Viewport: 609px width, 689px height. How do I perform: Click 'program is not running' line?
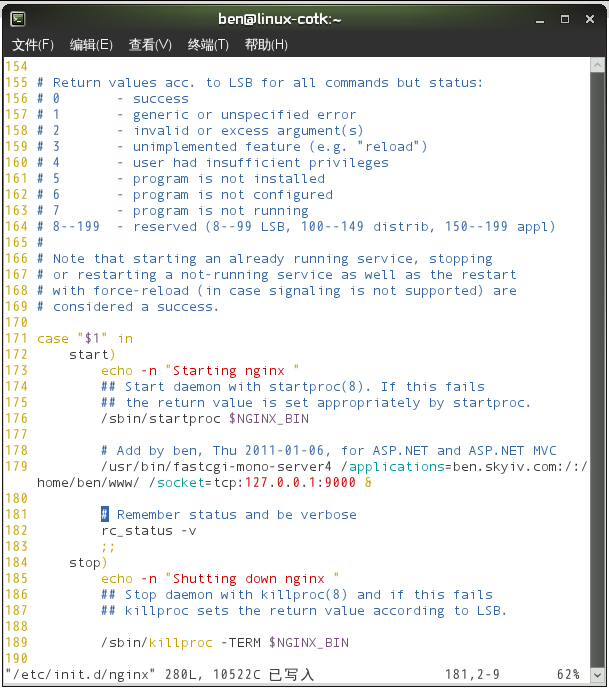click(221, 210)
